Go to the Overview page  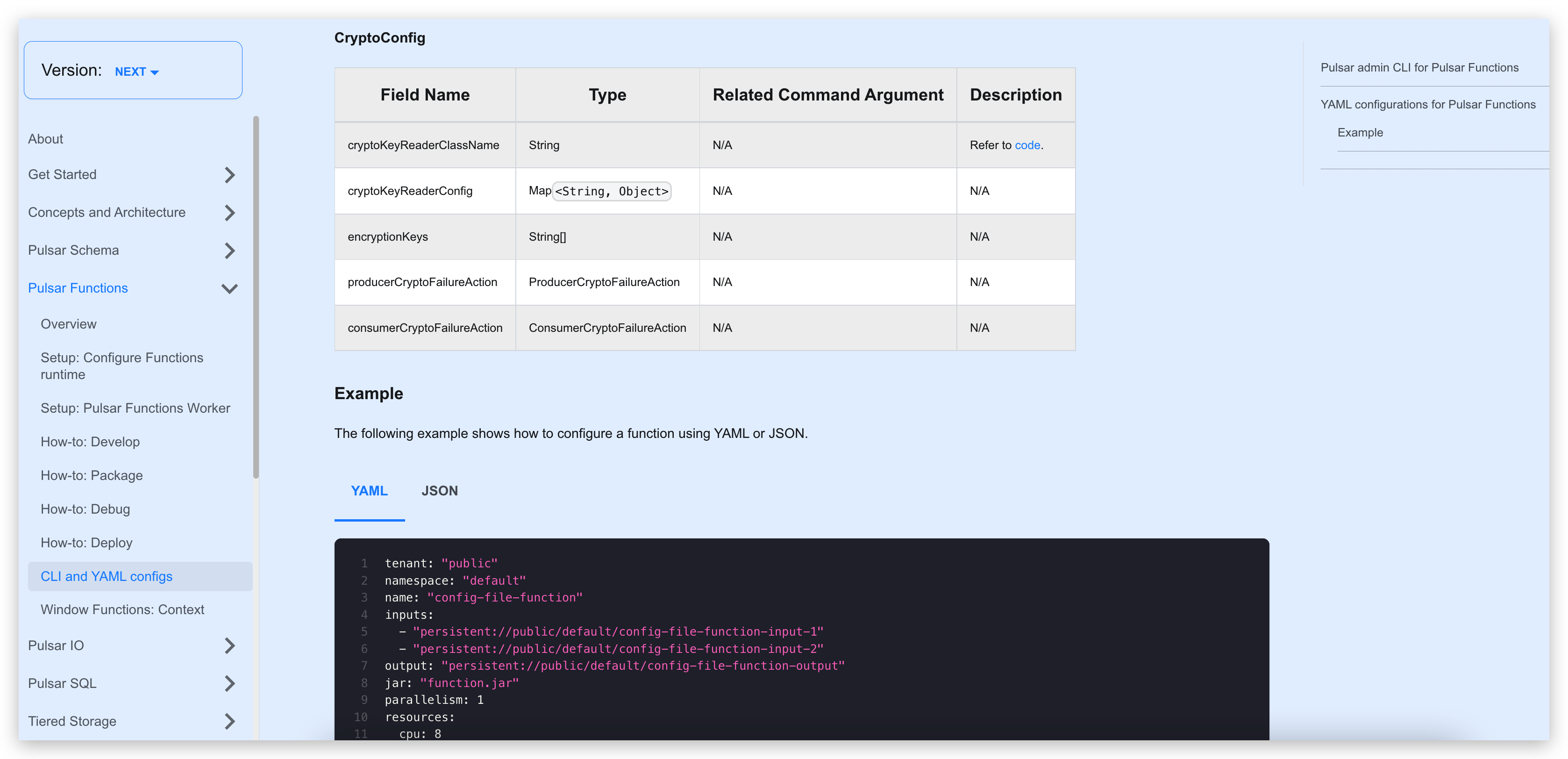[x=69, y=324]
